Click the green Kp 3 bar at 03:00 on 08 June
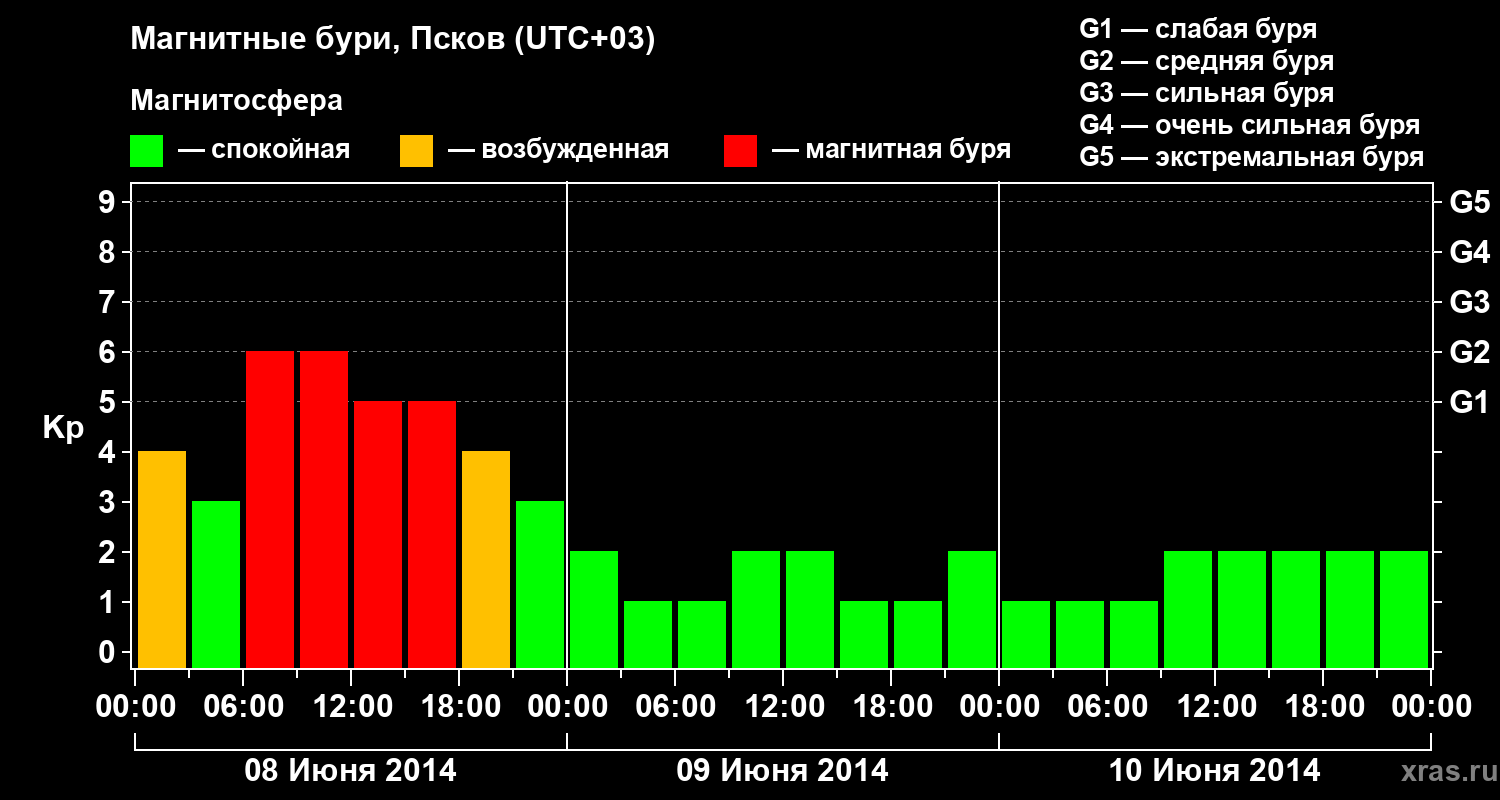The width and height of the screenshot is (1500, 800). (216, 584)
